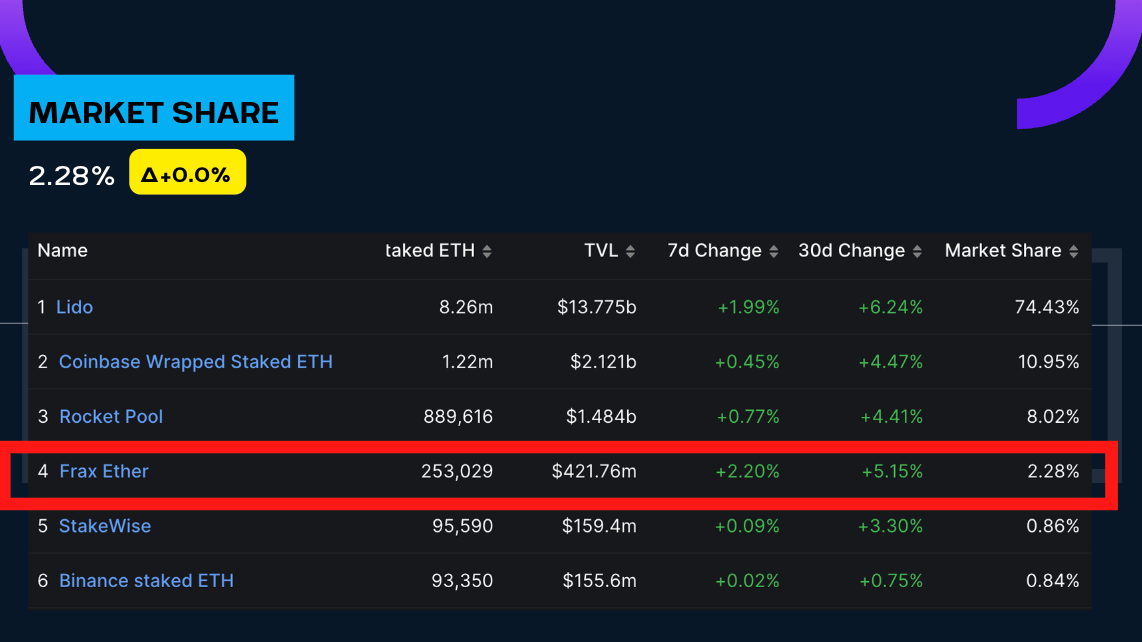Click the yellow Δ+0.0% change badge
Screen dimensions: 1142x642
187,175
